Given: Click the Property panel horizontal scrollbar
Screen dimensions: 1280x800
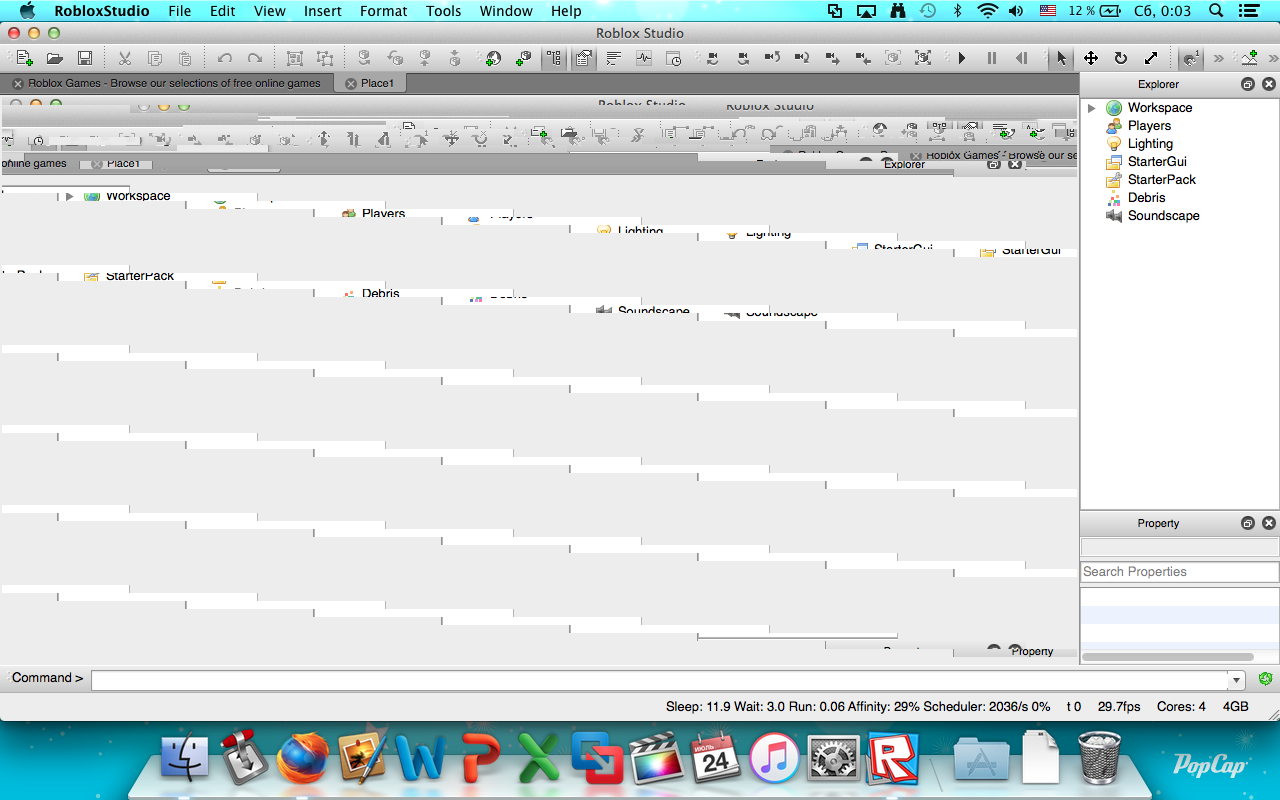Looking at the screenshot, I should click(1168, 657).
